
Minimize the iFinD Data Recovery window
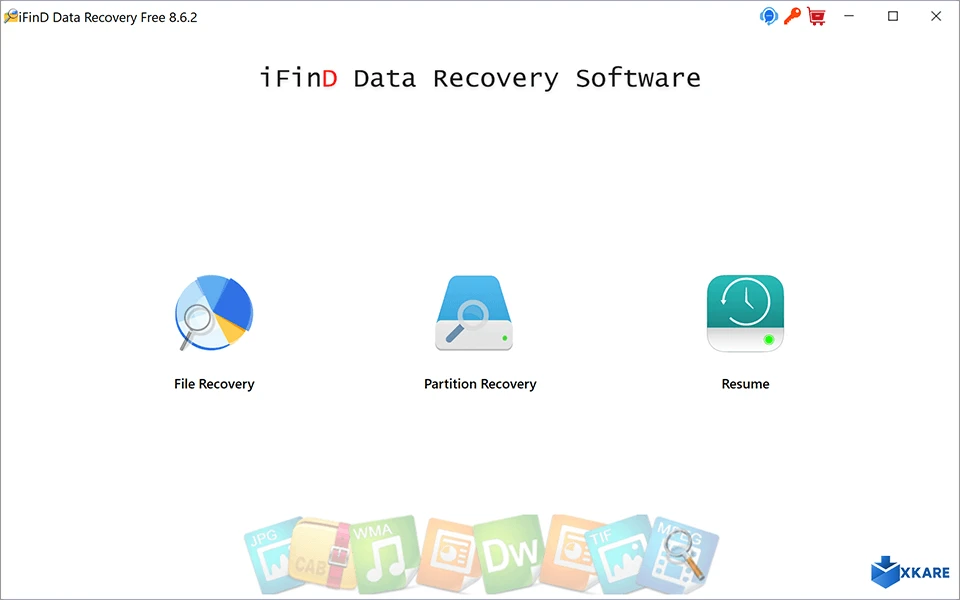coord(849,16)
